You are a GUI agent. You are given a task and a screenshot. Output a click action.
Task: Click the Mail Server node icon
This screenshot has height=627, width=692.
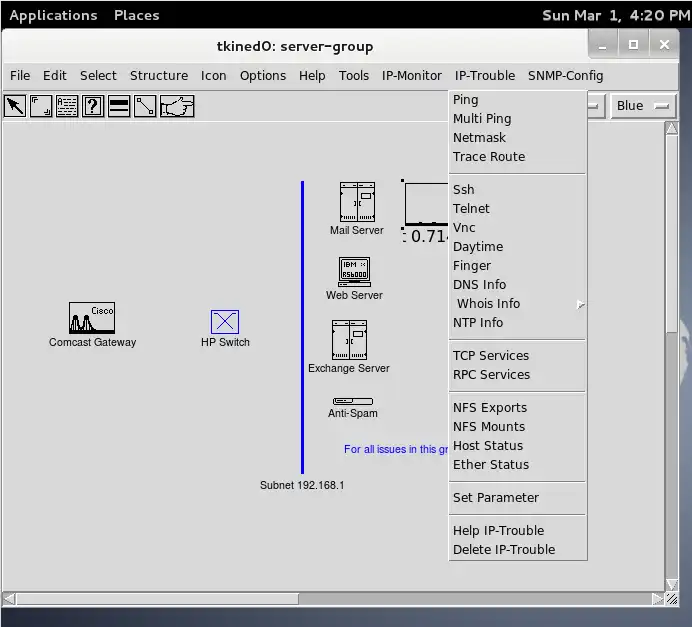tap(357, 202)
